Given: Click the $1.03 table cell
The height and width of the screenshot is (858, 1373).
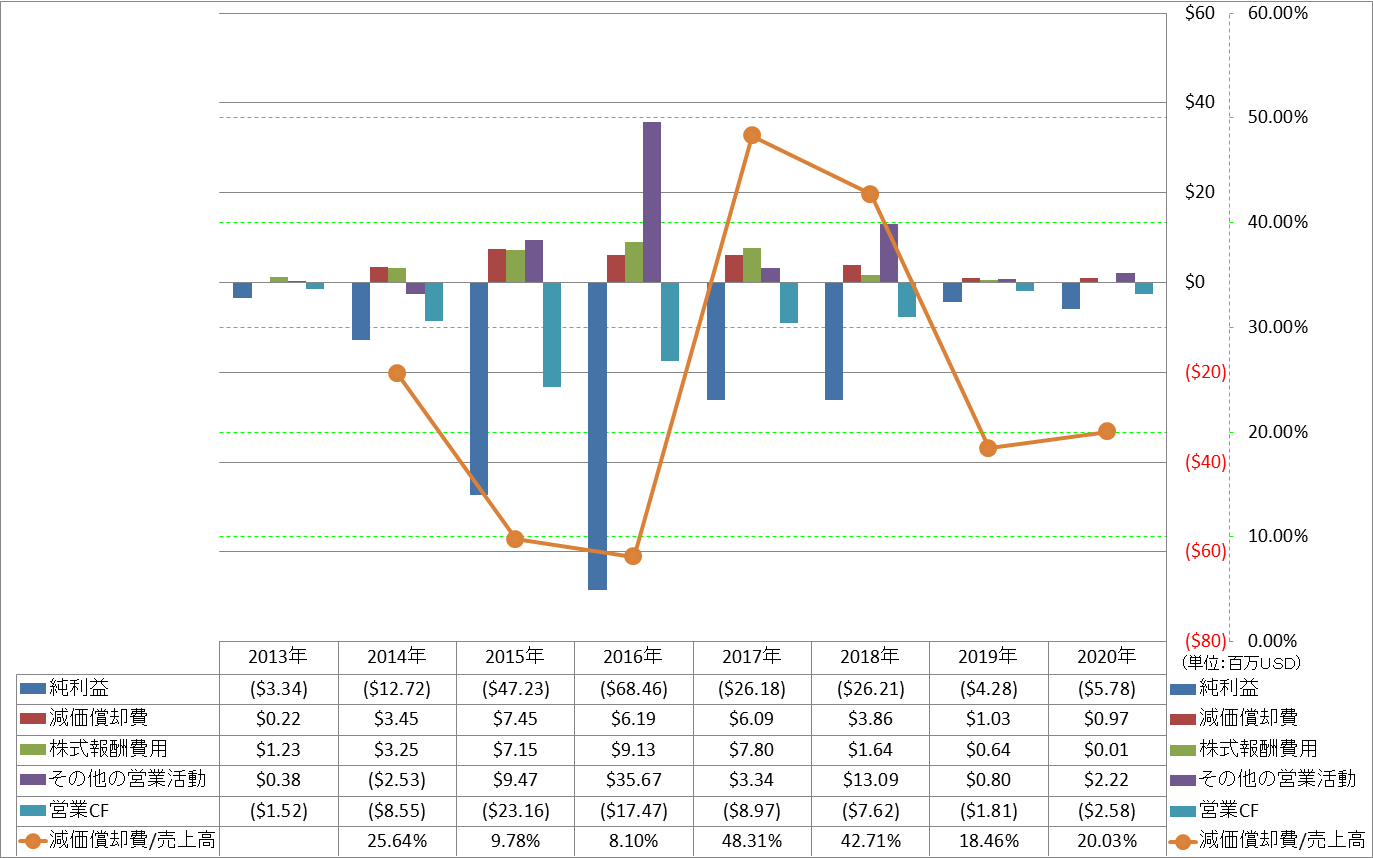Looking at the screenshot, I should pyautogui.click(x=988, y=719).
